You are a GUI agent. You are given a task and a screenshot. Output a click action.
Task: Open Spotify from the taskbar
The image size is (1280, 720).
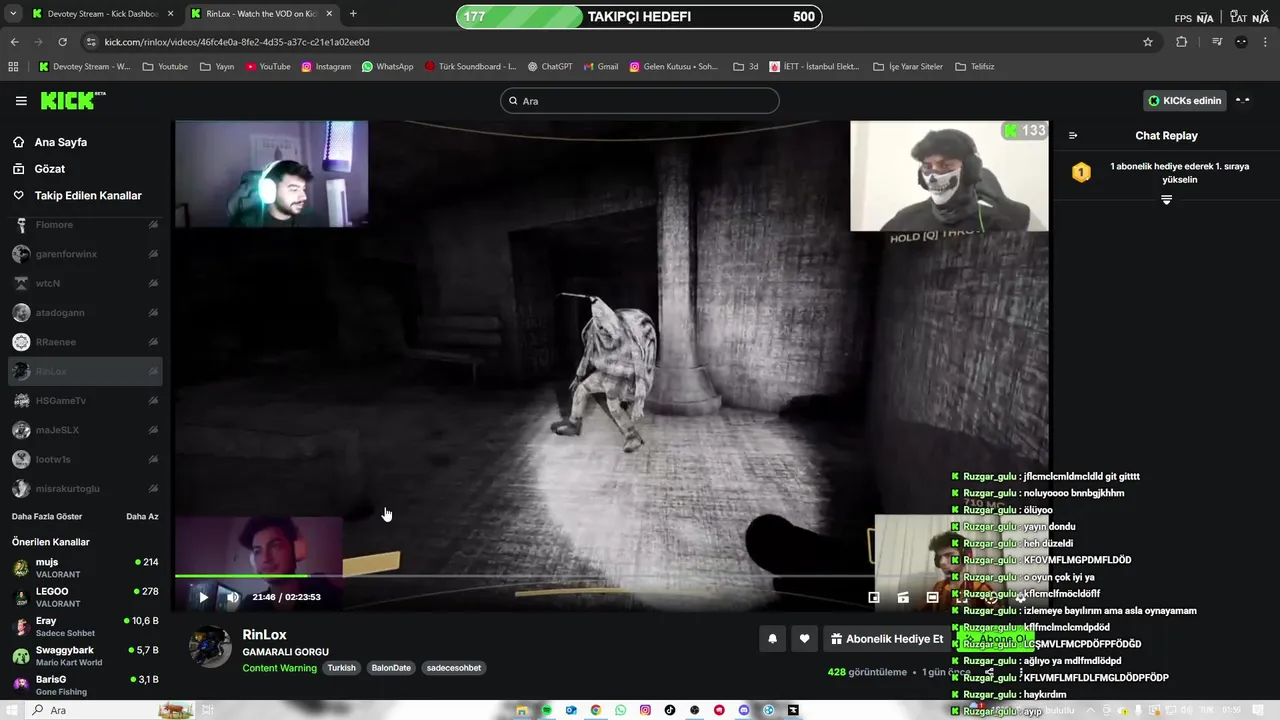point(547,710)
